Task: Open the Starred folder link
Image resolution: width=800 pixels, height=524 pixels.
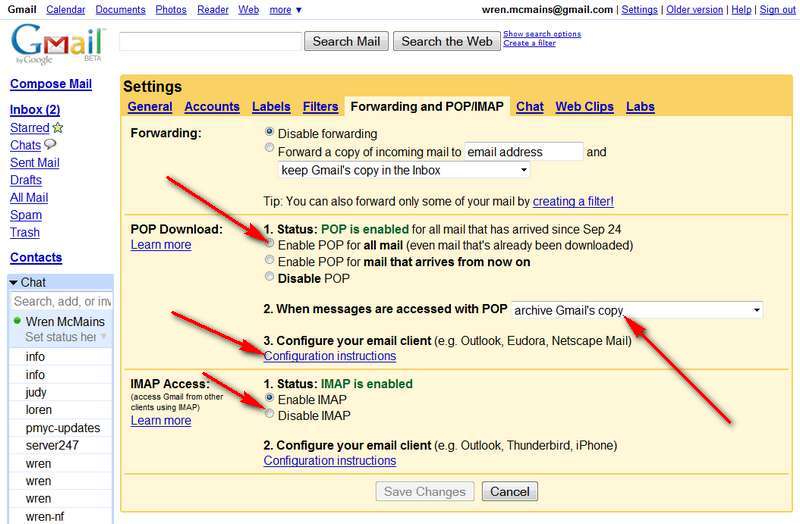Action: click(30, 128)
